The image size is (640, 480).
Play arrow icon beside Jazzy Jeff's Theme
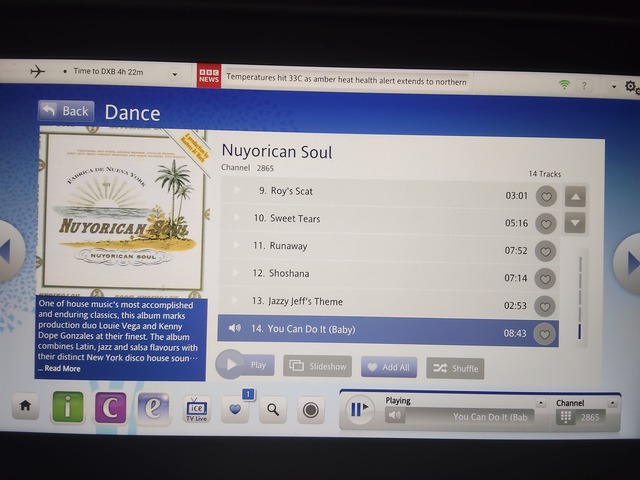[x=235, y=300]
